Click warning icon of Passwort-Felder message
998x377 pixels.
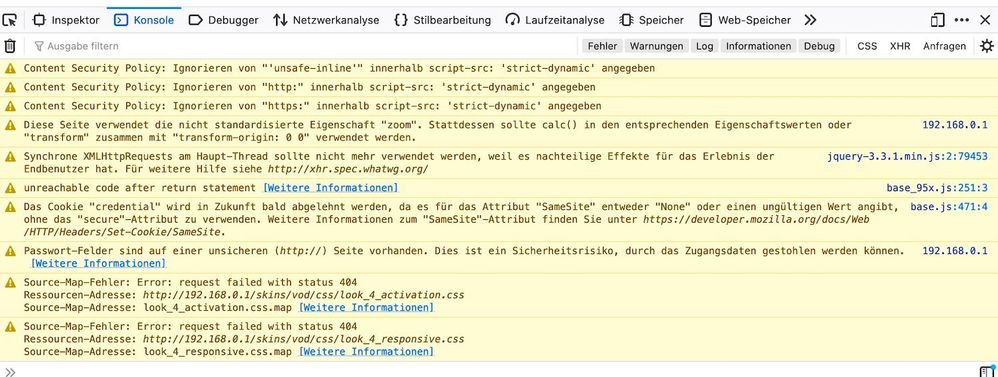(10, 251)
